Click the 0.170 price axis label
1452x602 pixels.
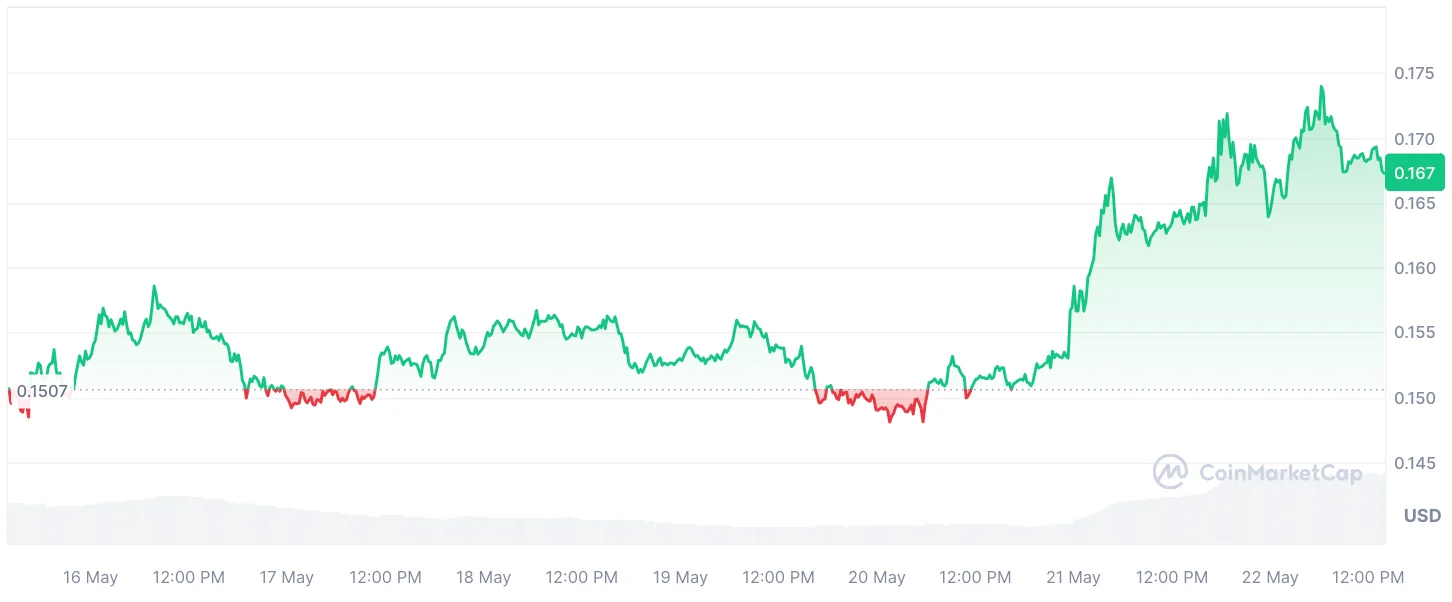[x=1414, y=138]
